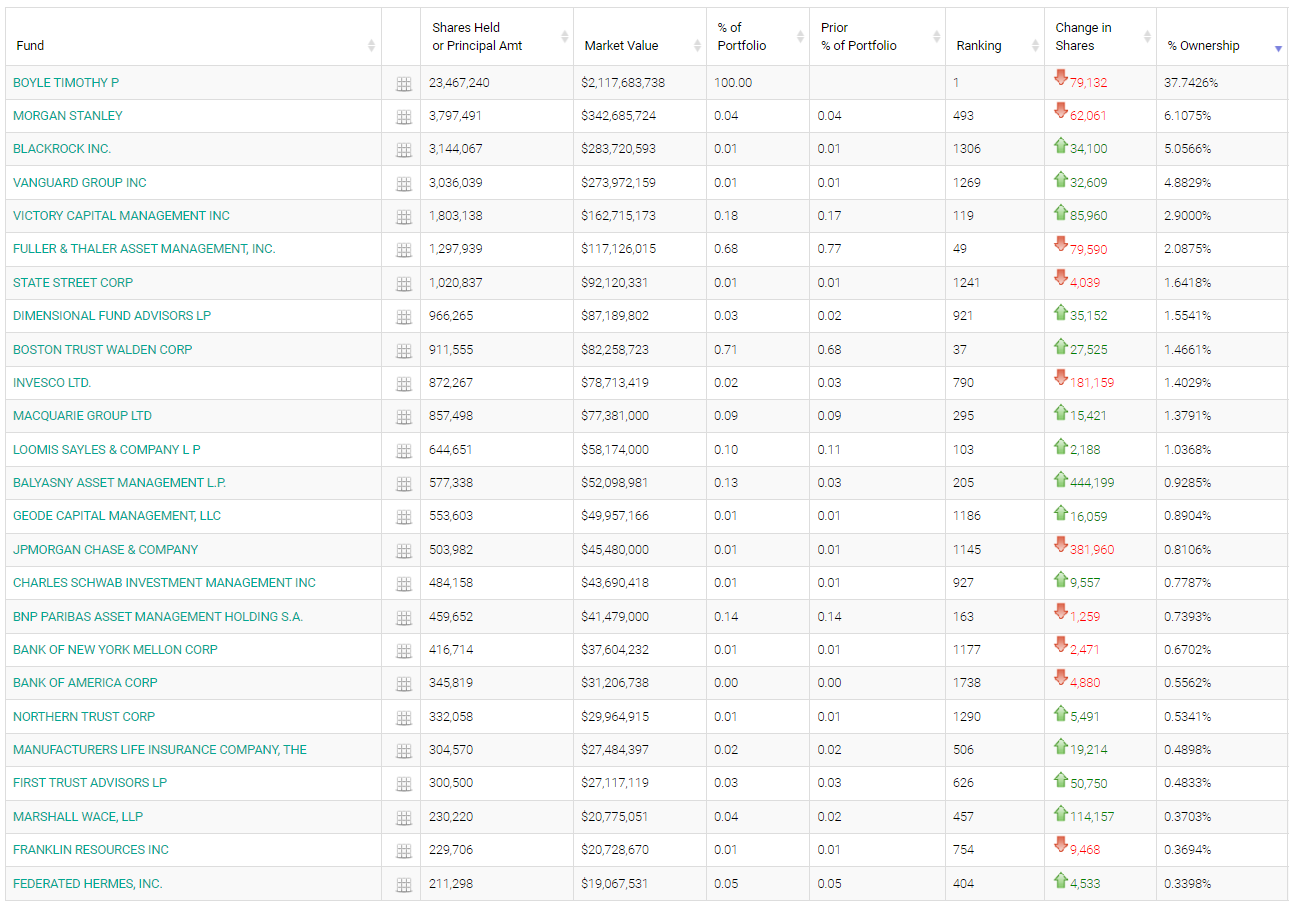Open FEDERATED HERMES, INC. fund link
This screenshot has height=902, width=1289.
88,883
